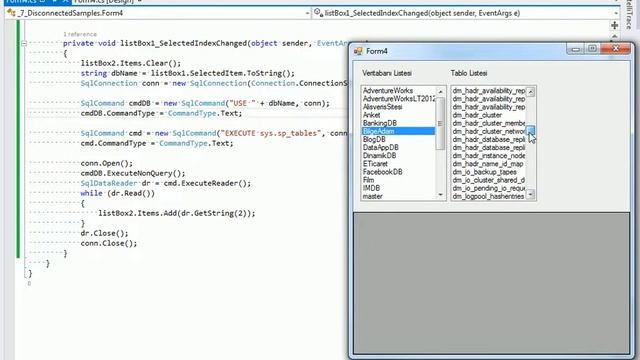Image resolution: width=640 pixels, height=360 pixels.
Task: Select AdventureWorks in database list
Action: click(x=398, y=91)
